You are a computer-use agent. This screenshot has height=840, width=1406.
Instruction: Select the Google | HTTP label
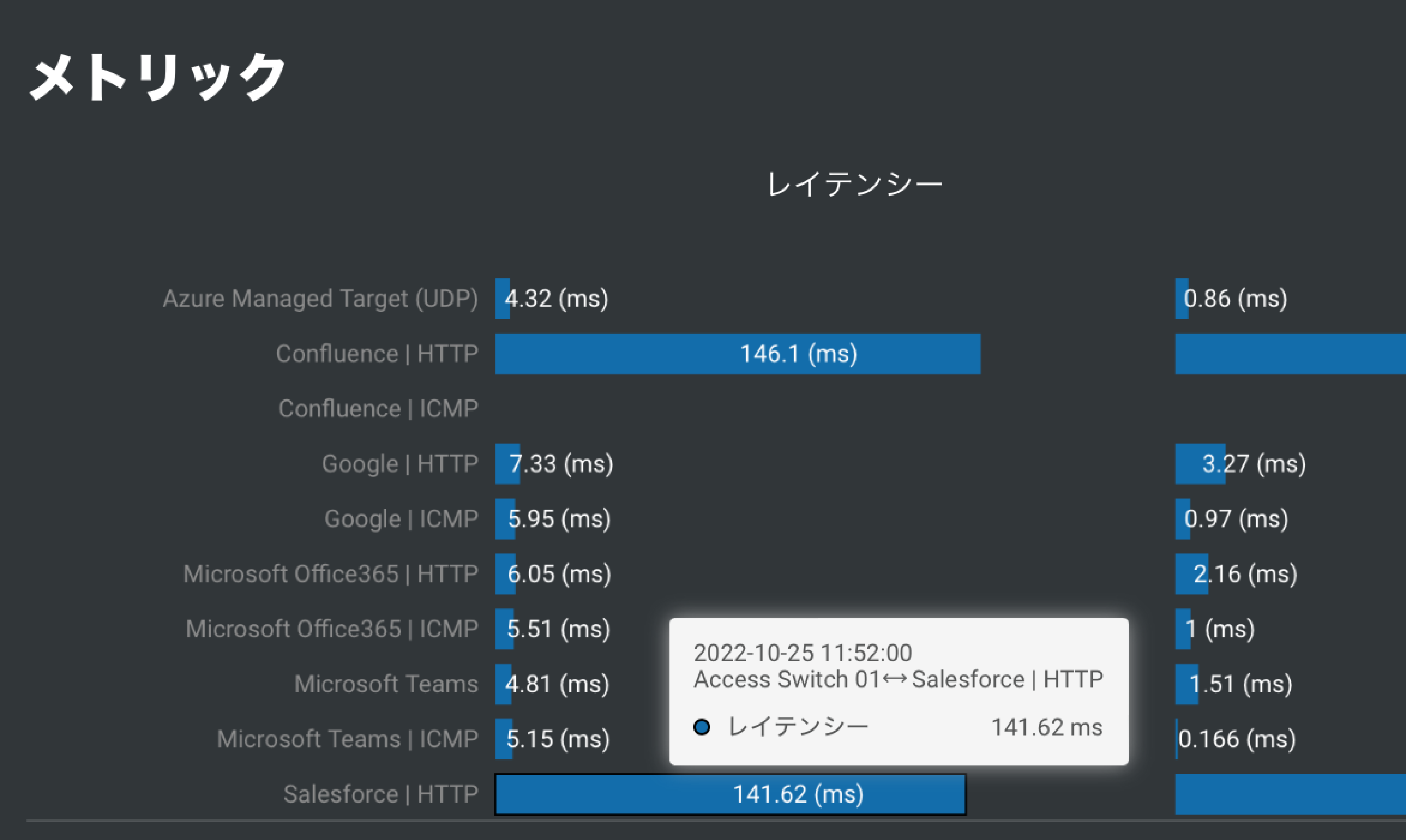click(x=399, y=464)
